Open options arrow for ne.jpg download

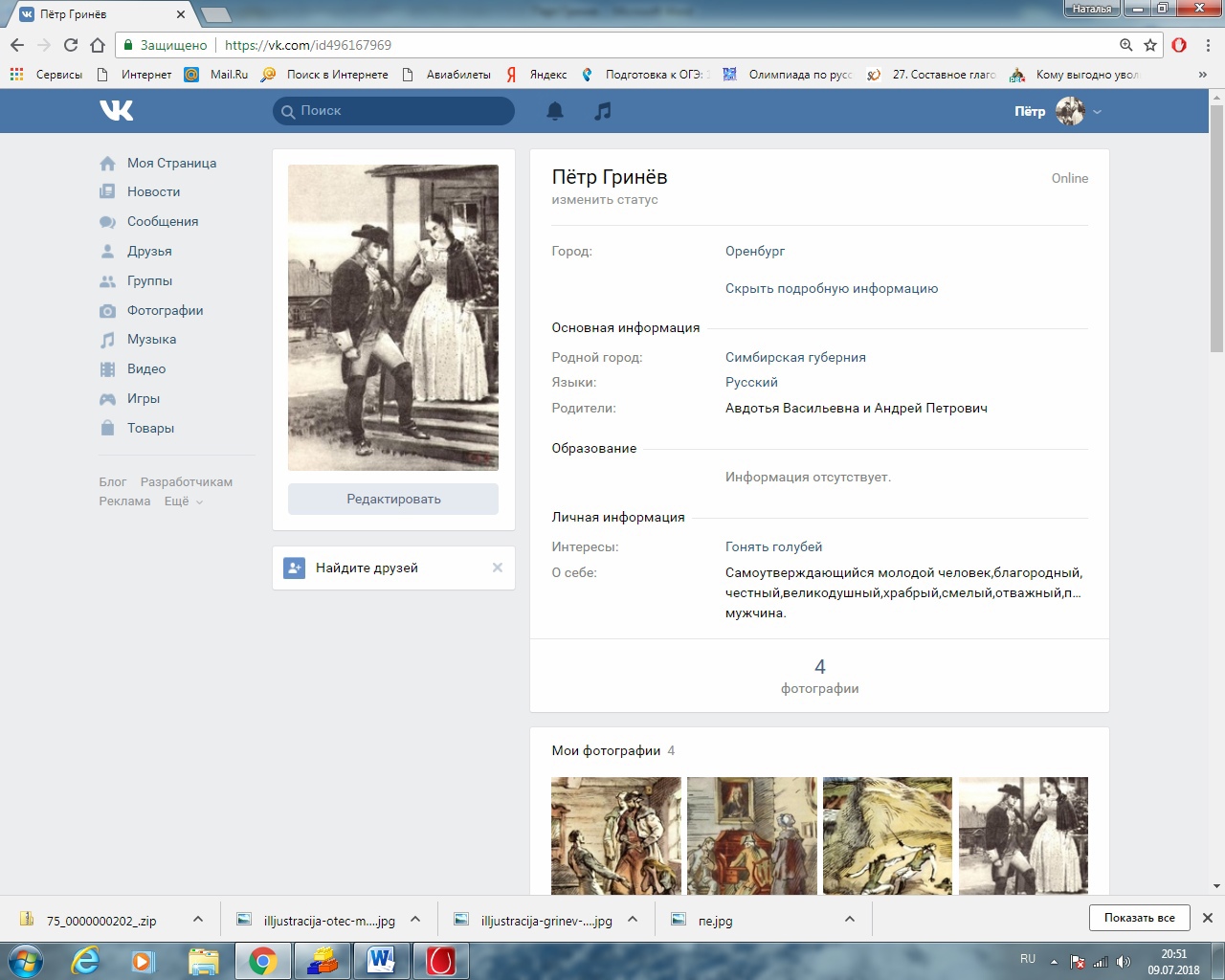point(850,919)
